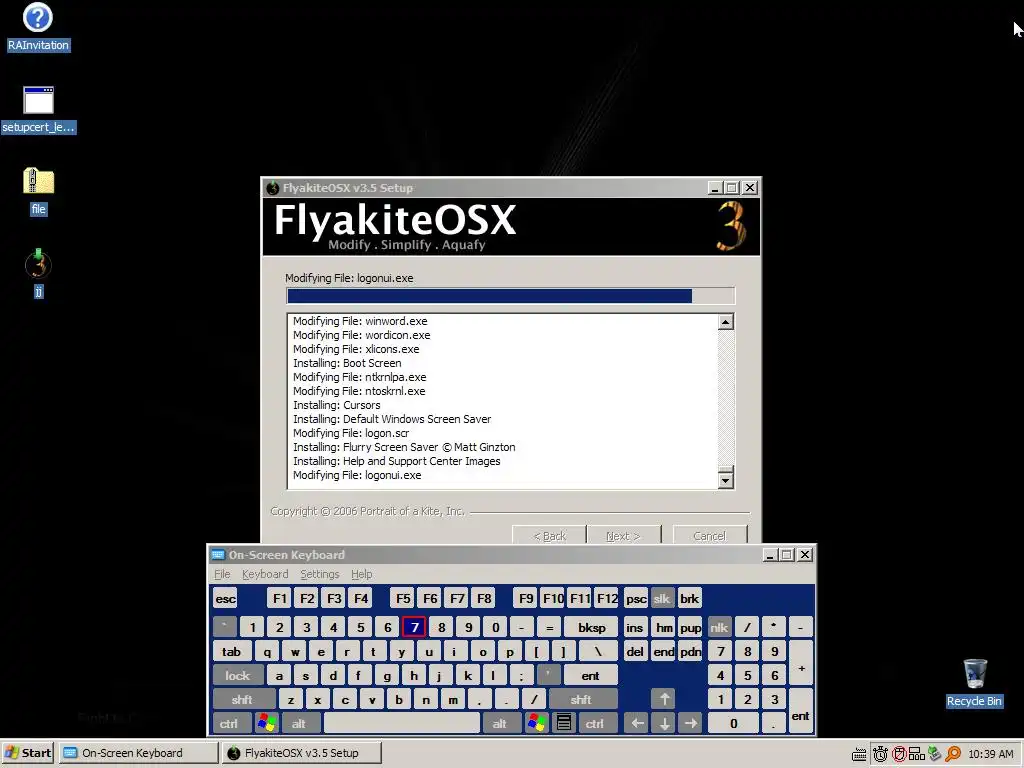Open the Help menu
Screen dimensions: 1024x768
point(361,574)
